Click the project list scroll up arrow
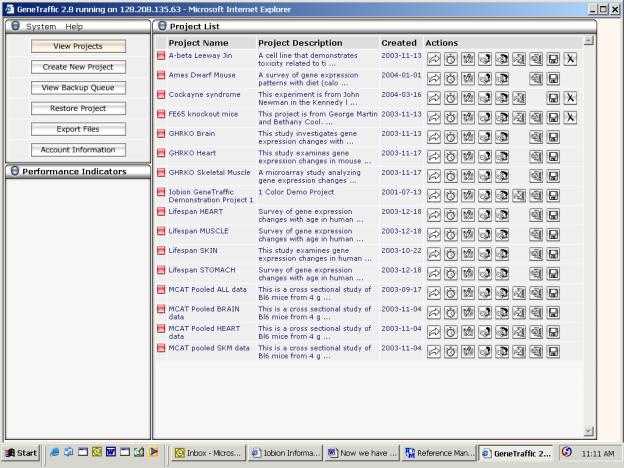Viewport: 624px width, 468px height. (589, 40)
